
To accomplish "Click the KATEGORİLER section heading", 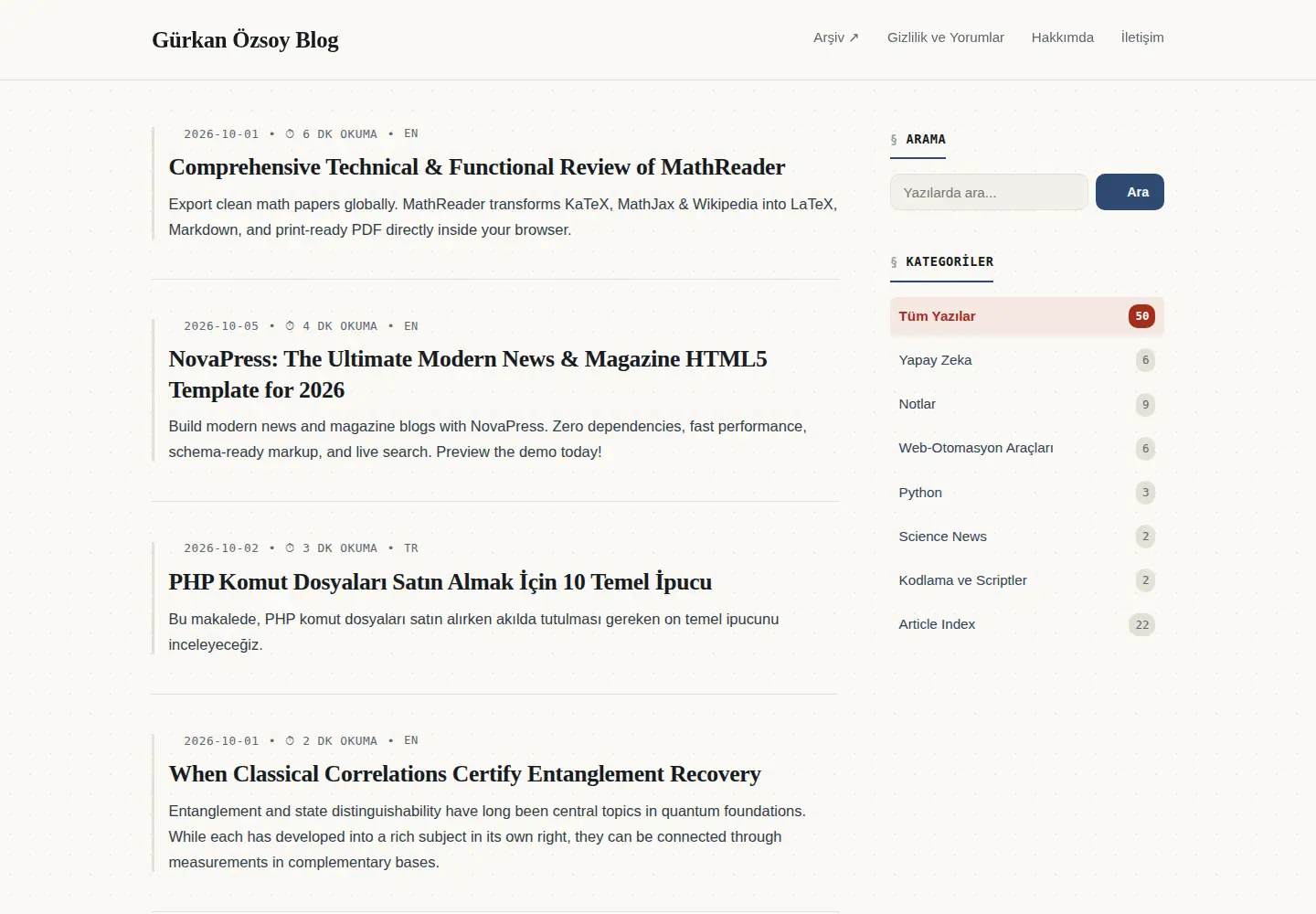I will (941, 261).
